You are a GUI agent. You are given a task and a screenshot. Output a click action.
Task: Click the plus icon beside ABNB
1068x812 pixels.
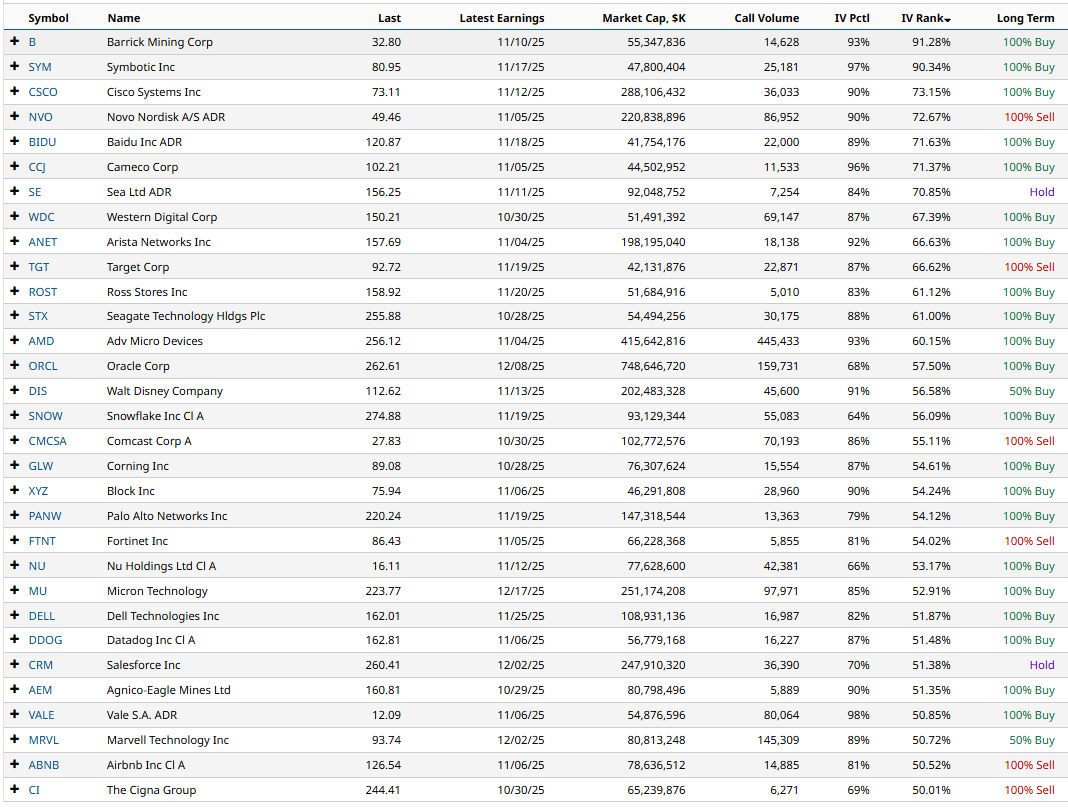(14, 764)
